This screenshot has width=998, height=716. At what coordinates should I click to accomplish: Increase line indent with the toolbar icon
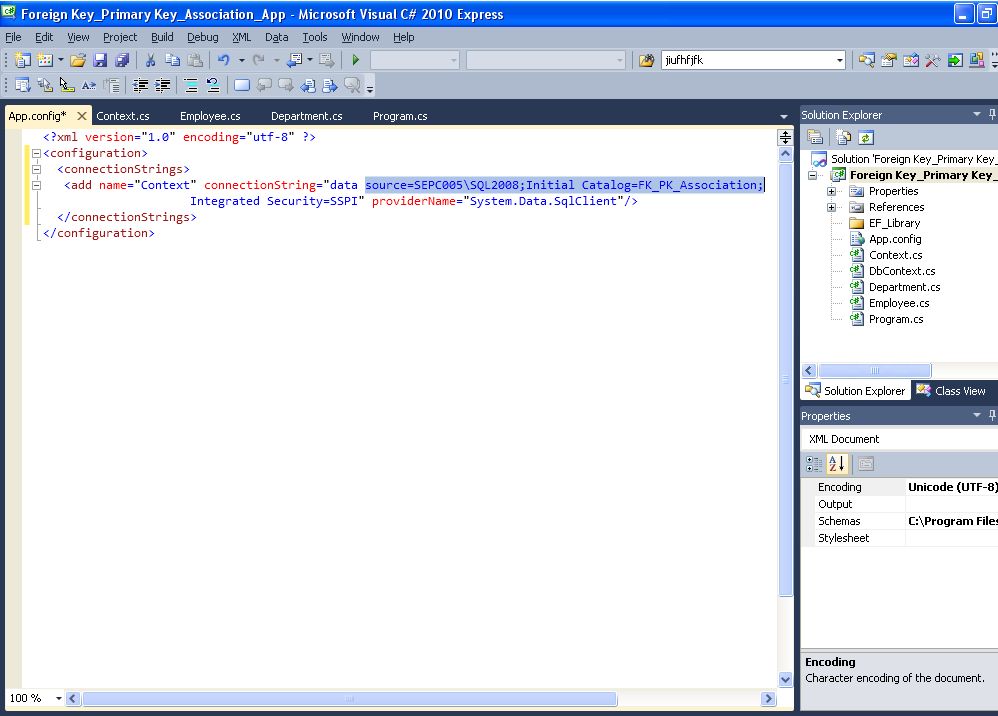click(163, 85)
